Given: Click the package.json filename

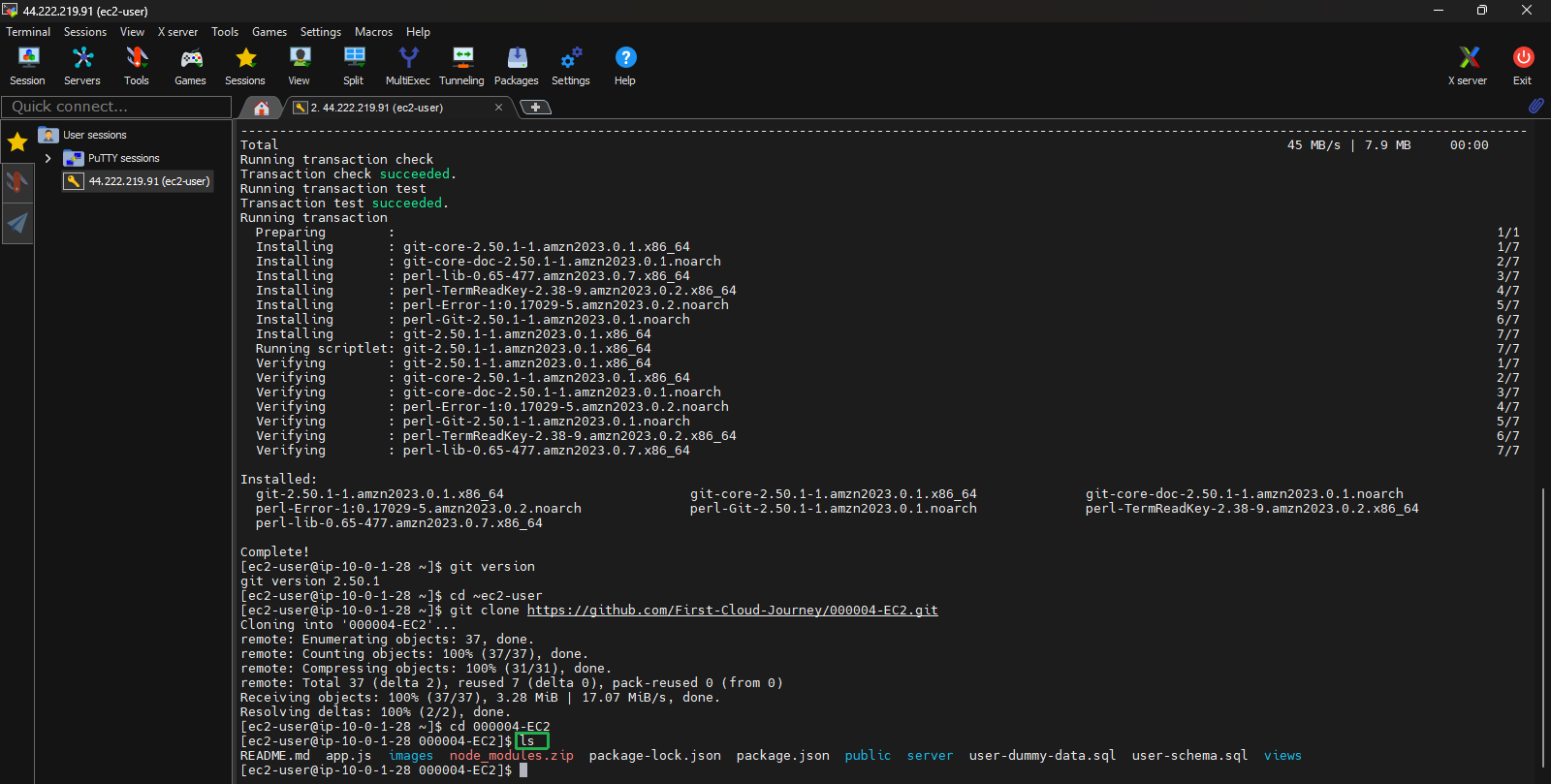Looking at the screenshot, I should (783, 756).
